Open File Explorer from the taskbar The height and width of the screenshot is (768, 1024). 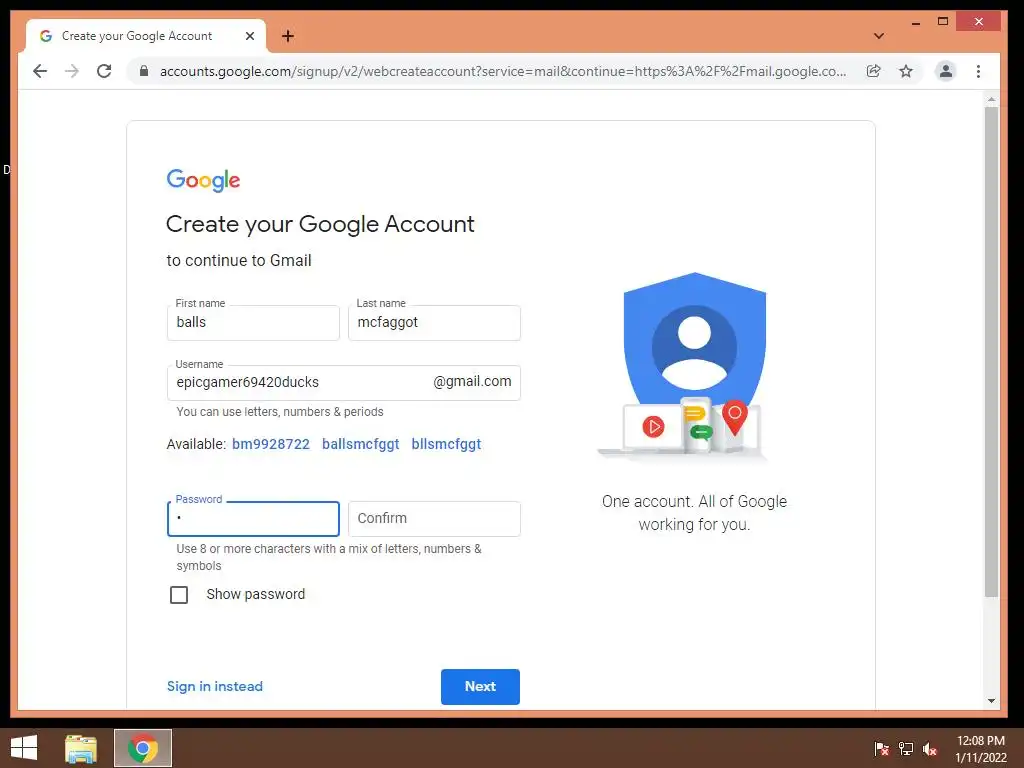pyautogui.click(x=81, y=748)
